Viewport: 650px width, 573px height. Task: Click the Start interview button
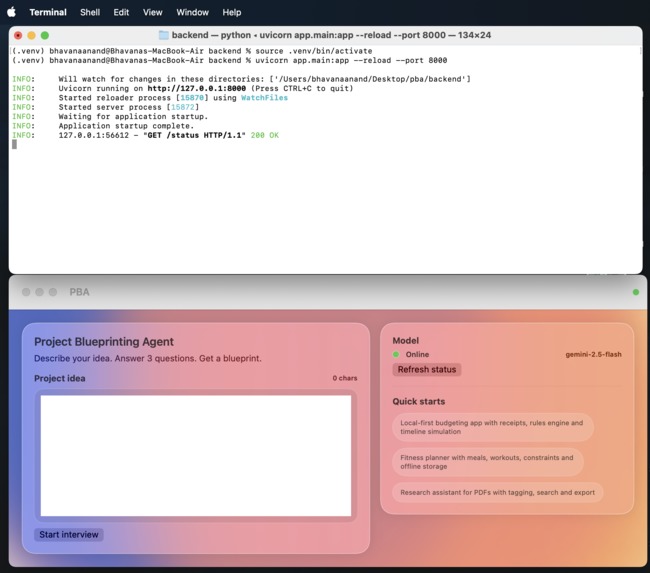(x=69, y=534)
